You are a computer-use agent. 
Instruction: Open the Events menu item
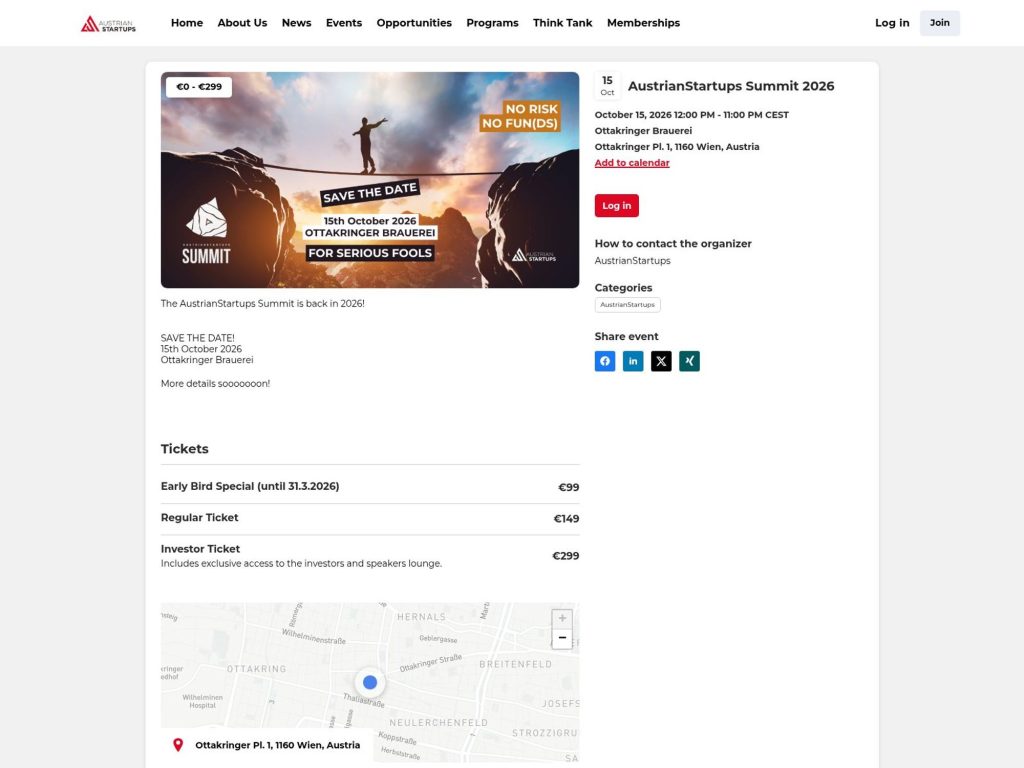(344, 22)
